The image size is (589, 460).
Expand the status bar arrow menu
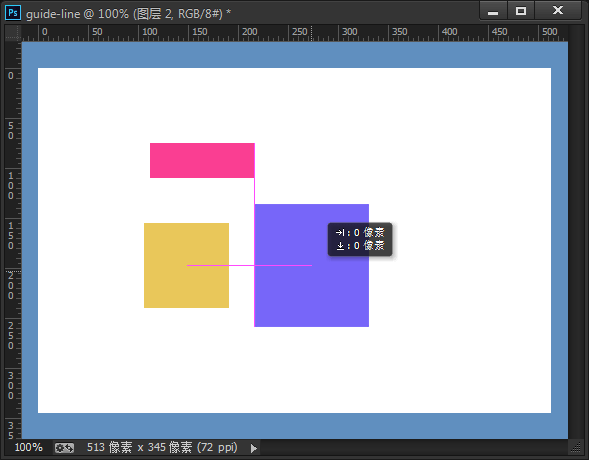tap(254, 448)
